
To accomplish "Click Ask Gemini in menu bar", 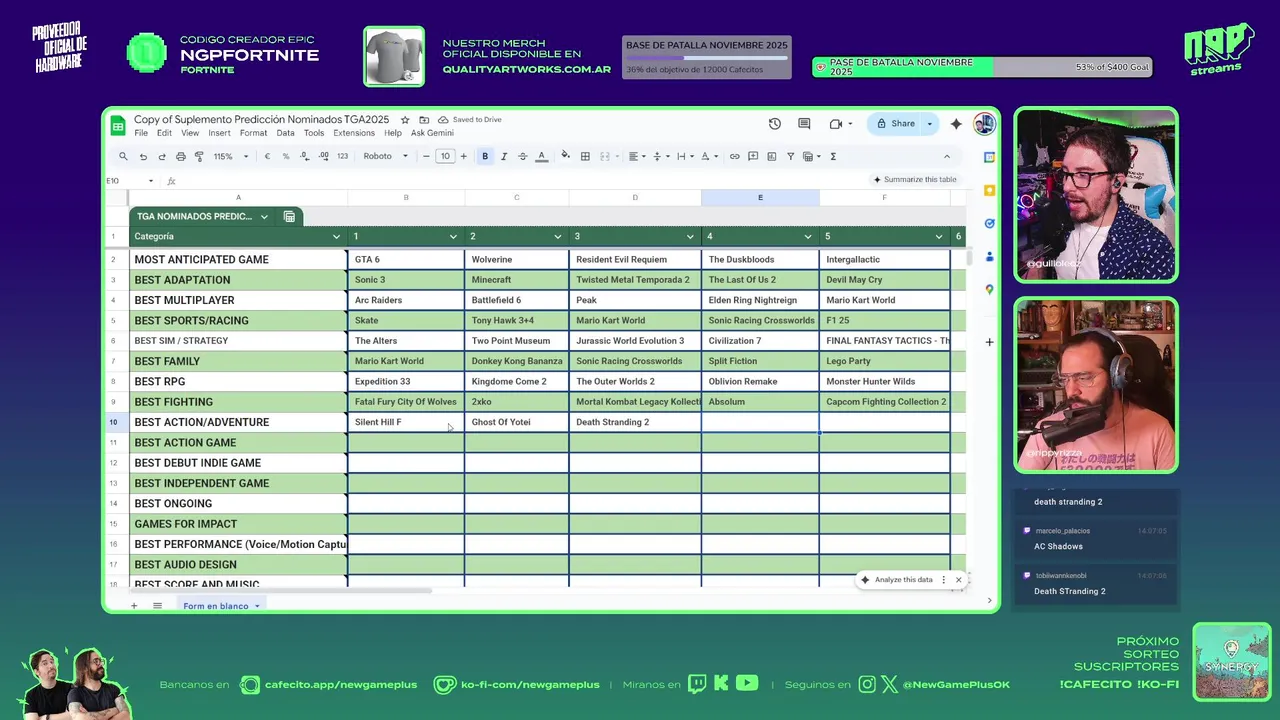I will (x=432, y=133).
